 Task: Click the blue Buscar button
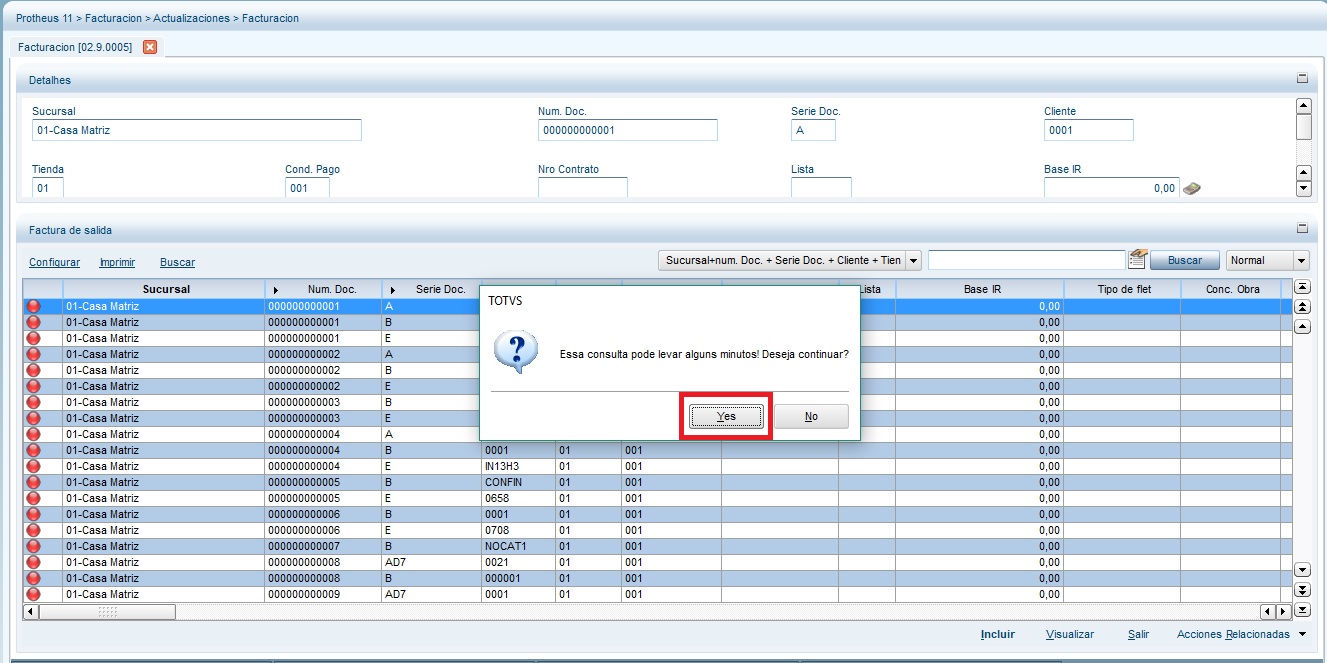1185,260
